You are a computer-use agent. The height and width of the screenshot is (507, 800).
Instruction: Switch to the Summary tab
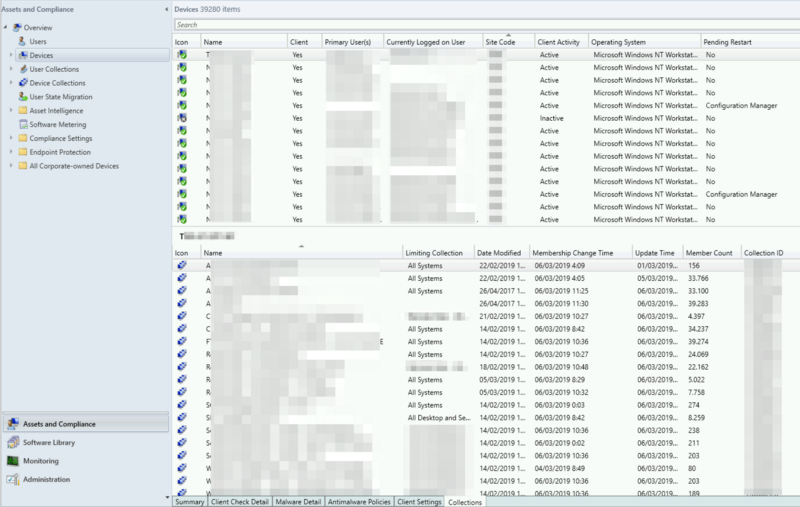click(189, 502)
